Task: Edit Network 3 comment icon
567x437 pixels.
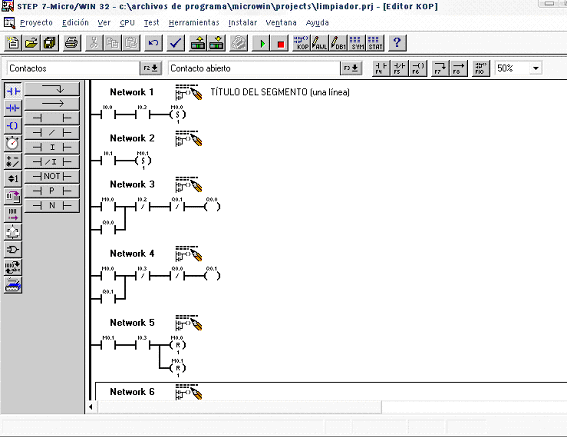Action: point(188,184)
